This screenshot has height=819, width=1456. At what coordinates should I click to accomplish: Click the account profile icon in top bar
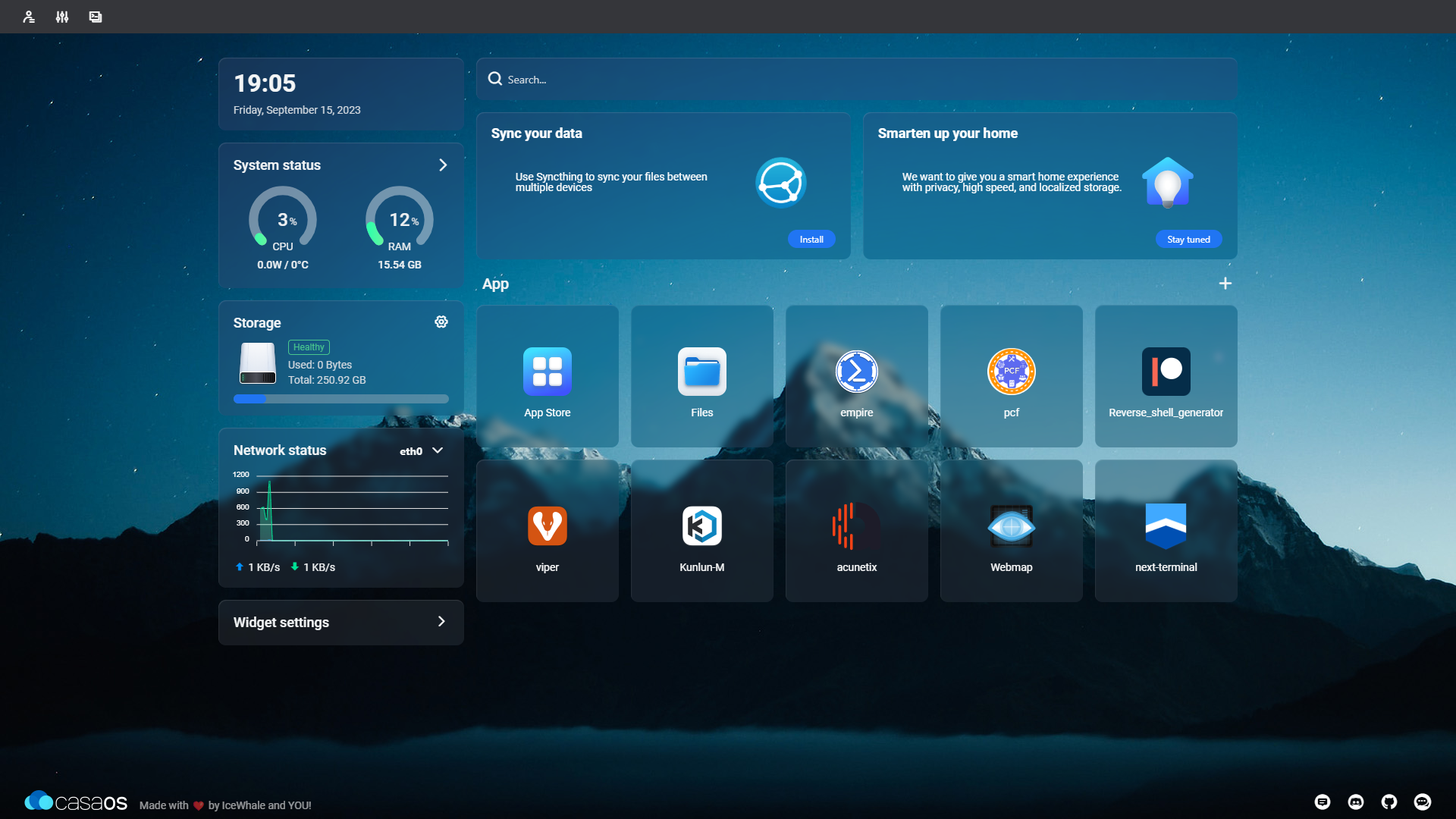(x=29, y=17)
